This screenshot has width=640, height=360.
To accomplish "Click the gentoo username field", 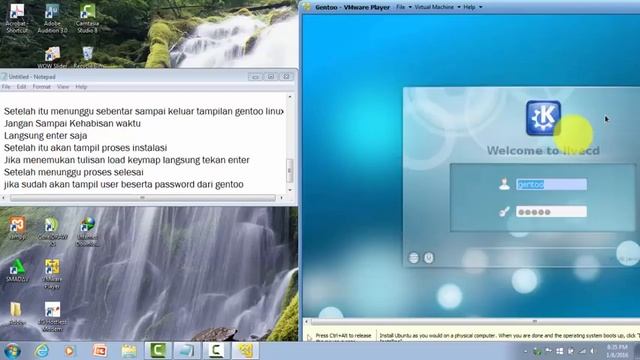I will [x=551, y=184].
